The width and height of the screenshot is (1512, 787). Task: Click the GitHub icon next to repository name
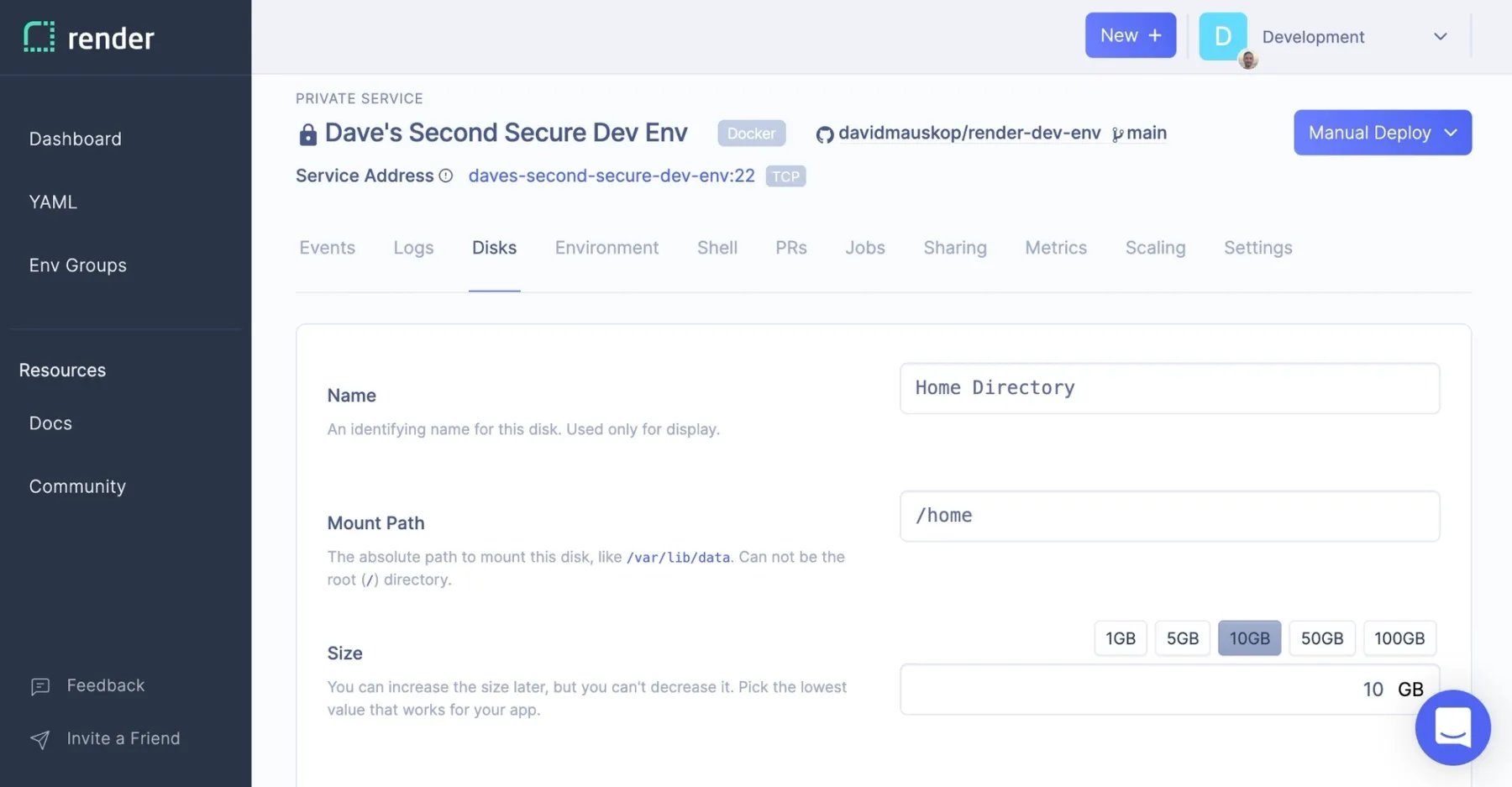pos(824,134)
